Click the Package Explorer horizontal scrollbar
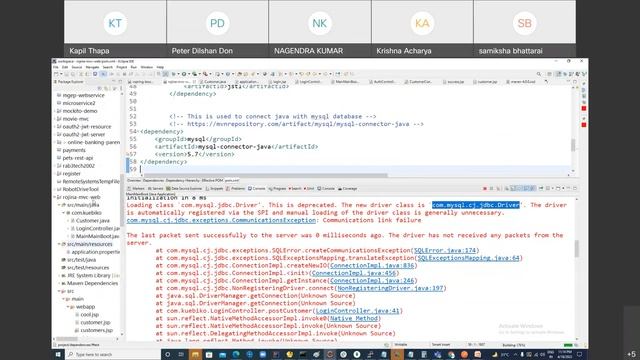Screen dimensions: 640x360 [67, 339]
